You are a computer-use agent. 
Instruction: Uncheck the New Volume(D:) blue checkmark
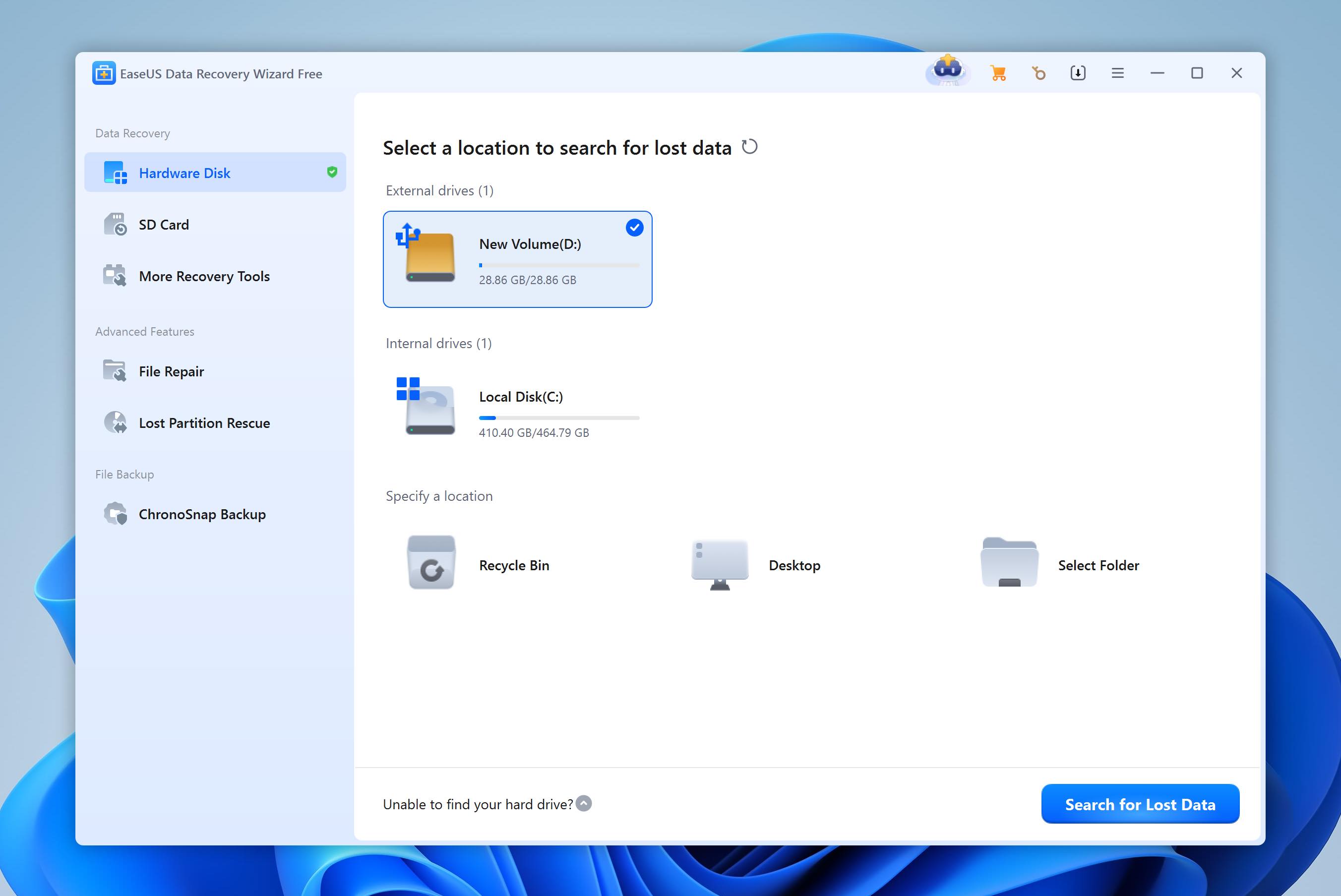click(x=634, y=228)
